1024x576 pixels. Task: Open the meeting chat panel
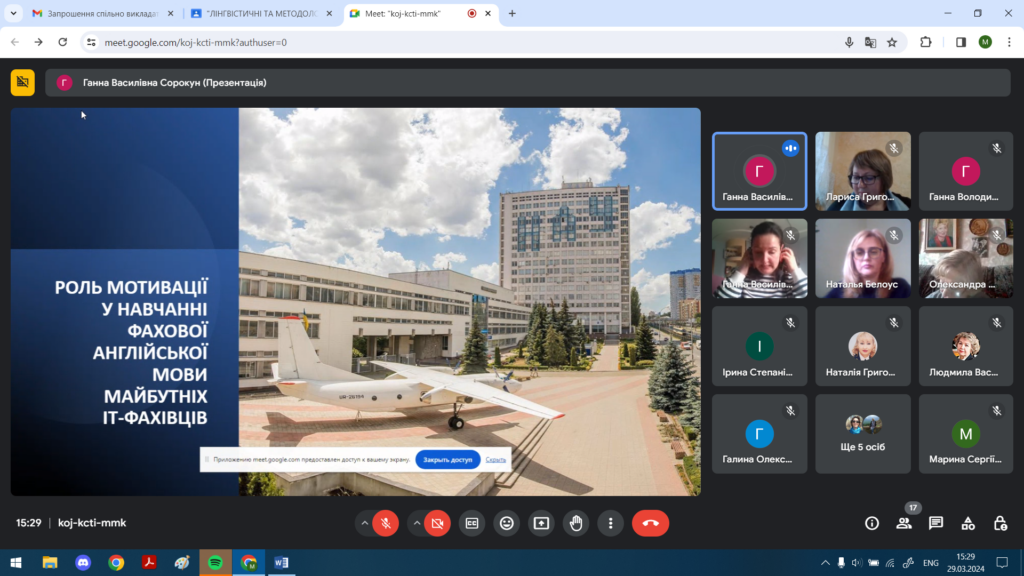tap(936, 523)
